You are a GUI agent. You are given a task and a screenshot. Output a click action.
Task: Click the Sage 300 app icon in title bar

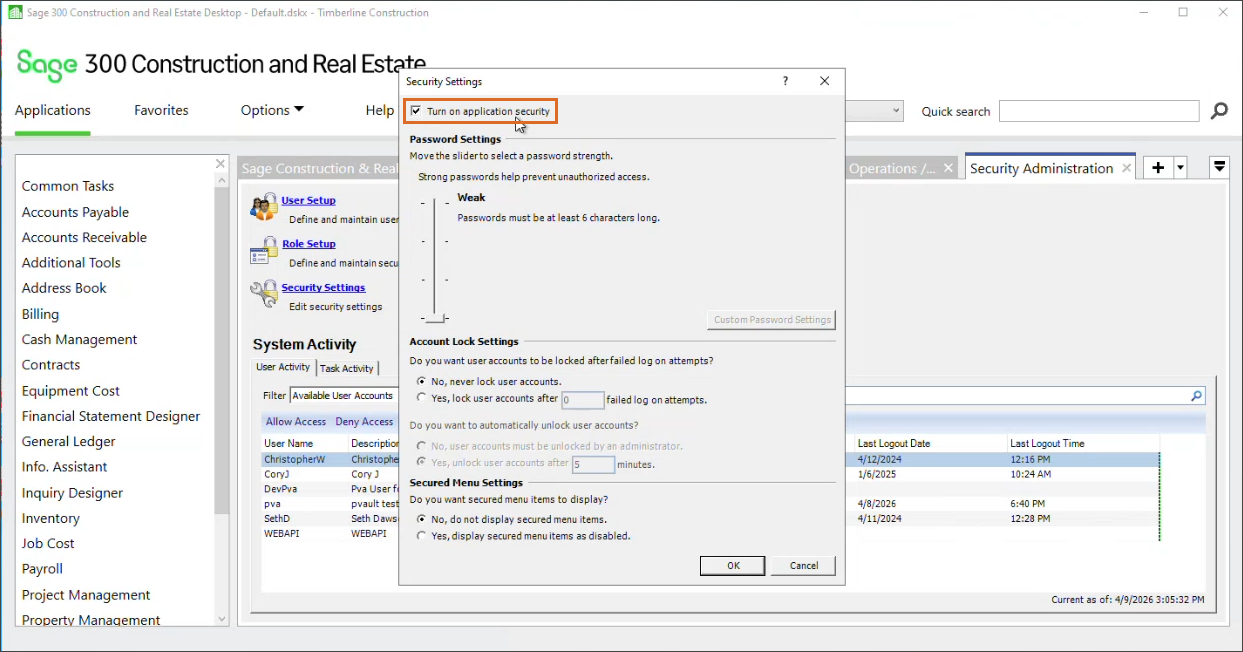(x=15, y=13)
